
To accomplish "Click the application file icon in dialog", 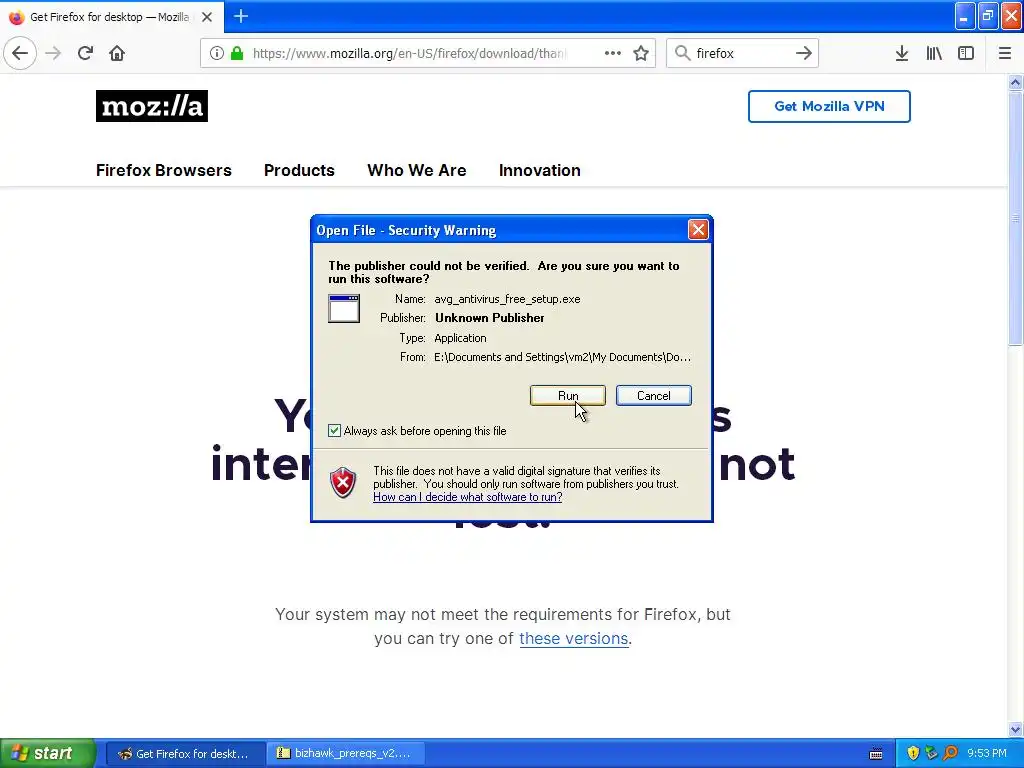I will (x=344, y=308).
